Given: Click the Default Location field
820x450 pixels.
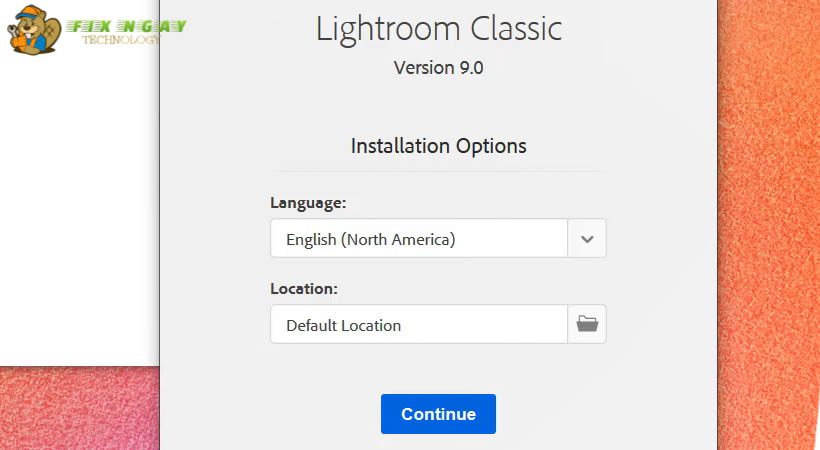Looking at the screenshot, I should tap(419, 324).
